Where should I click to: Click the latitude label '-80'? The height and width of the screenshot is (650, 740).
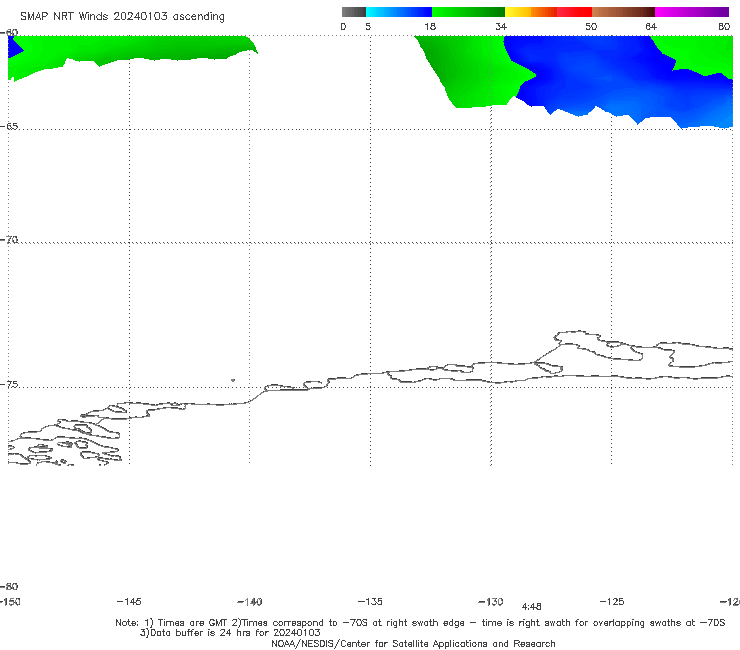[x=9, y=586]
